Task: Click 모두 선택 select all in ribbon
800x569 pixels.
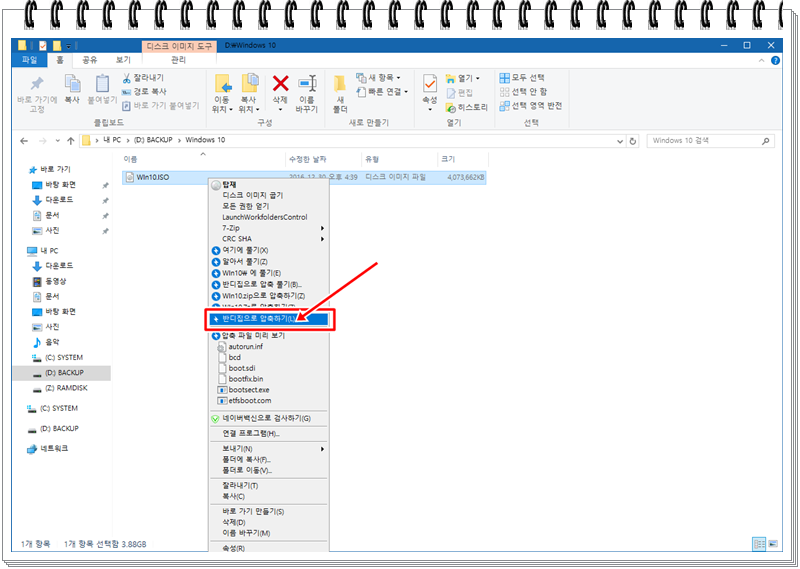Action: tap(522, 78)
